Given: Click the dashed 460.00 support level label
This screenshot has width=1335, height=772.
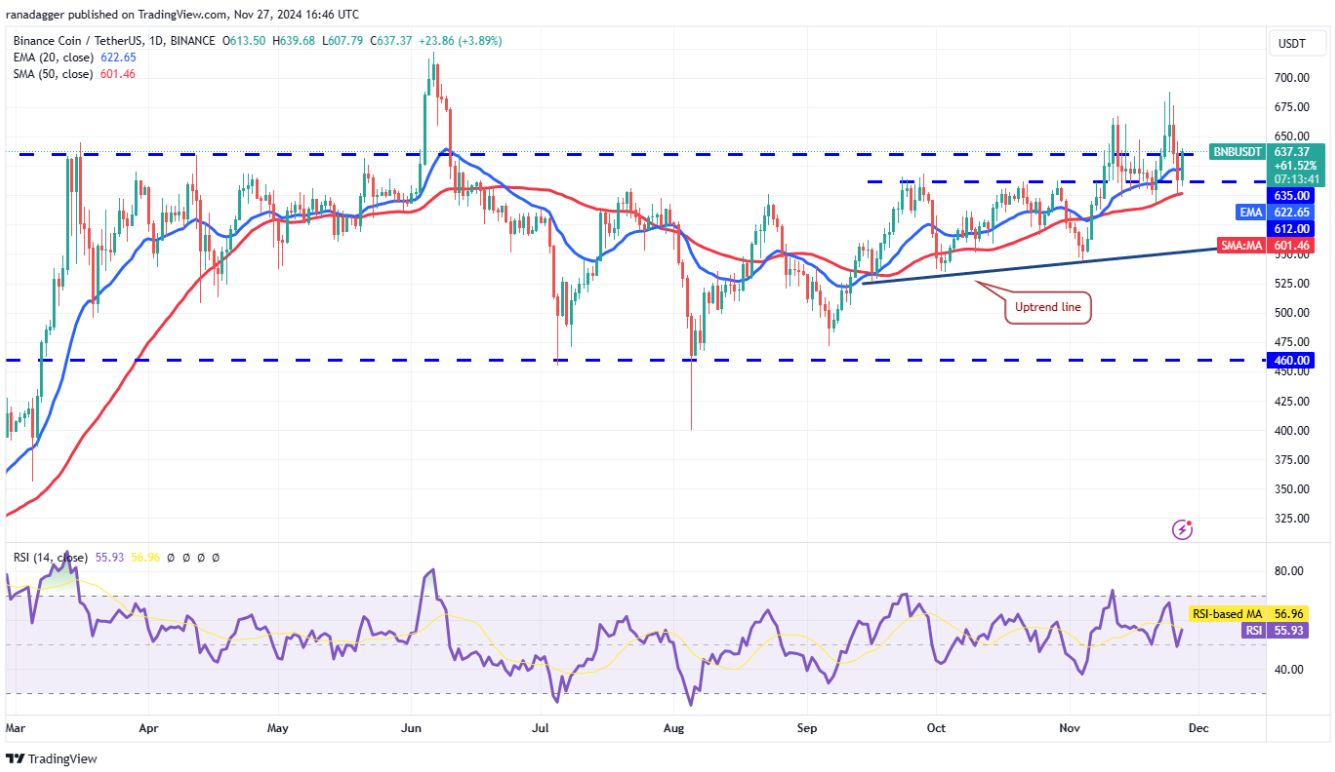Looking at the screenshot, I should click(1290, 360).
